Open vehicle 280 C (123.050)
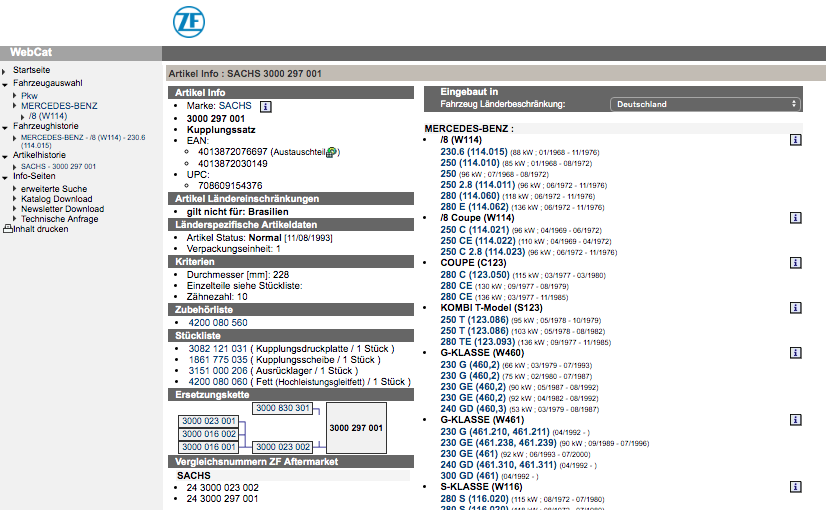Viewport: 826px width, 510px height. 475,274
